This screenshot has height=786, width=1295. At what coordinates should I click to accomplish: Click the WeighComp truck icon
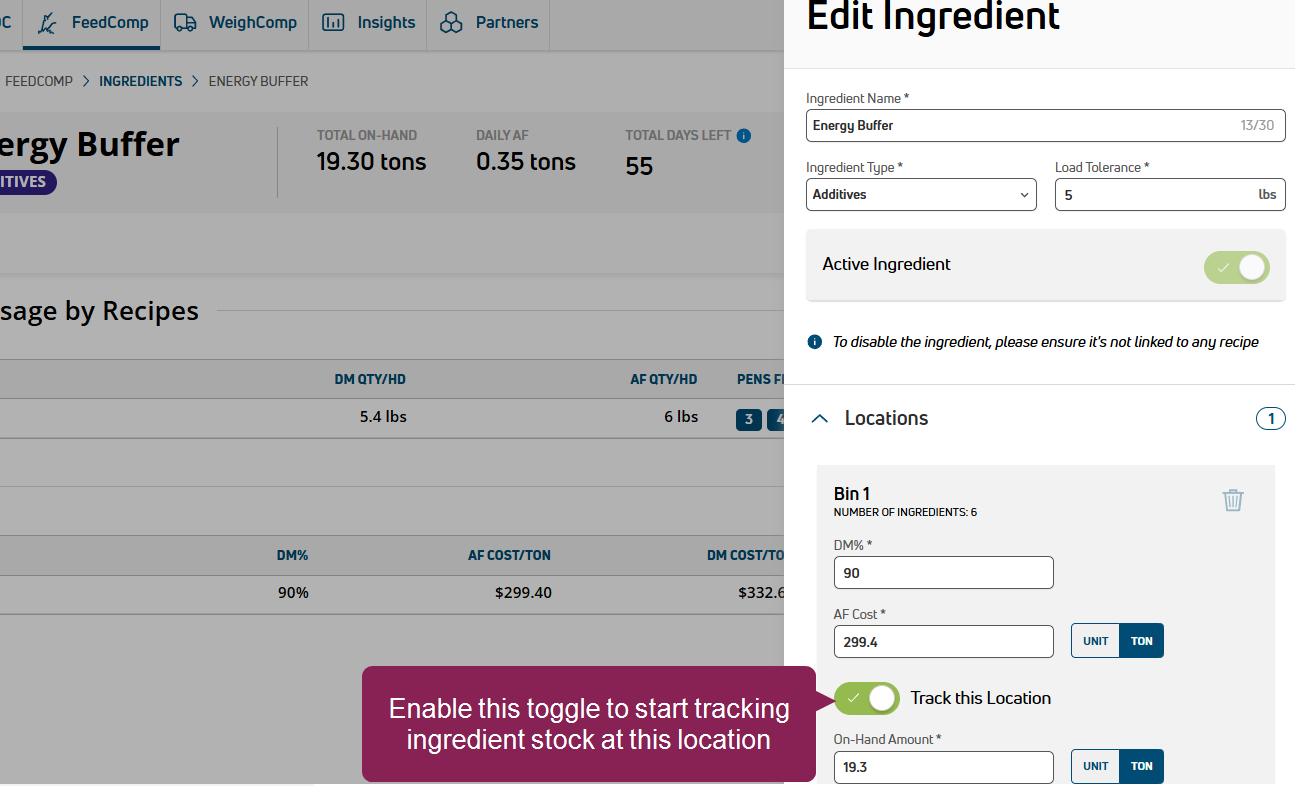(185, 22)
